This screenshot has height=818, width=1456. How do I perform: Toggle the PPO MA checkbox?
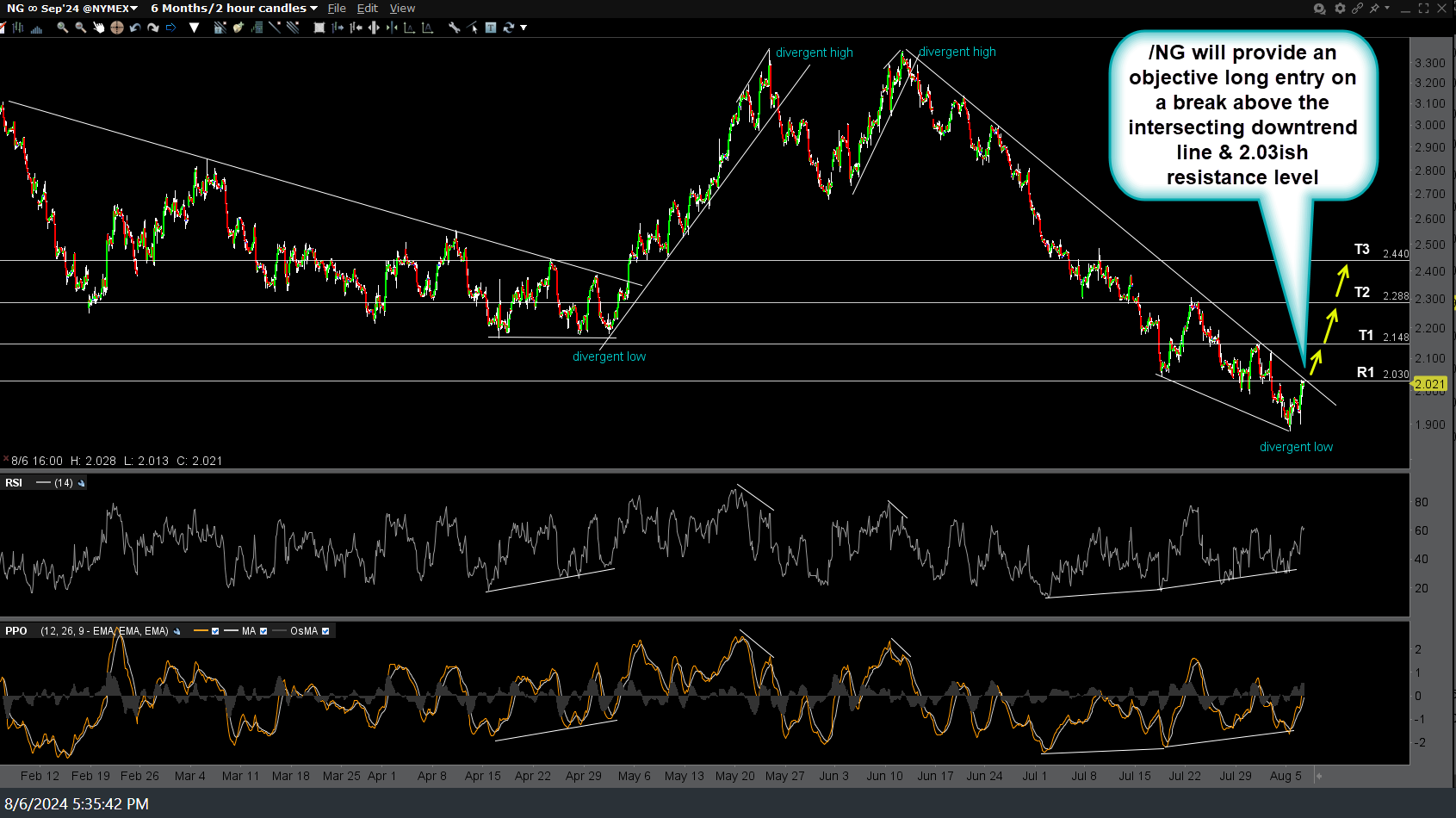coord(263,631)
